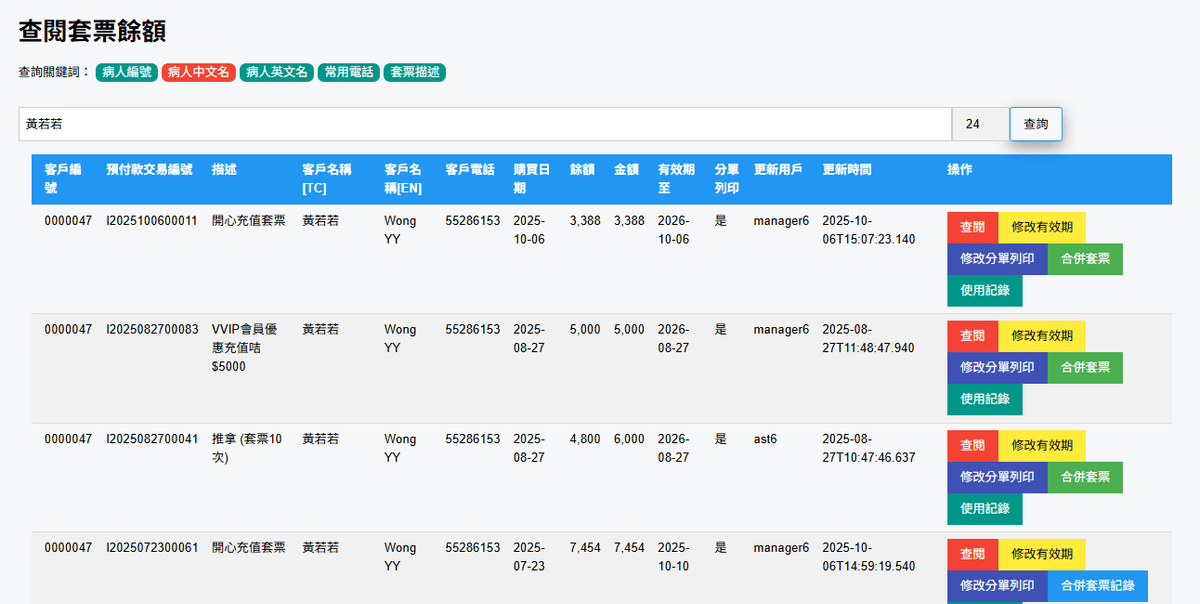Select the 常用電話 keyword tag

tap(349, 72)
